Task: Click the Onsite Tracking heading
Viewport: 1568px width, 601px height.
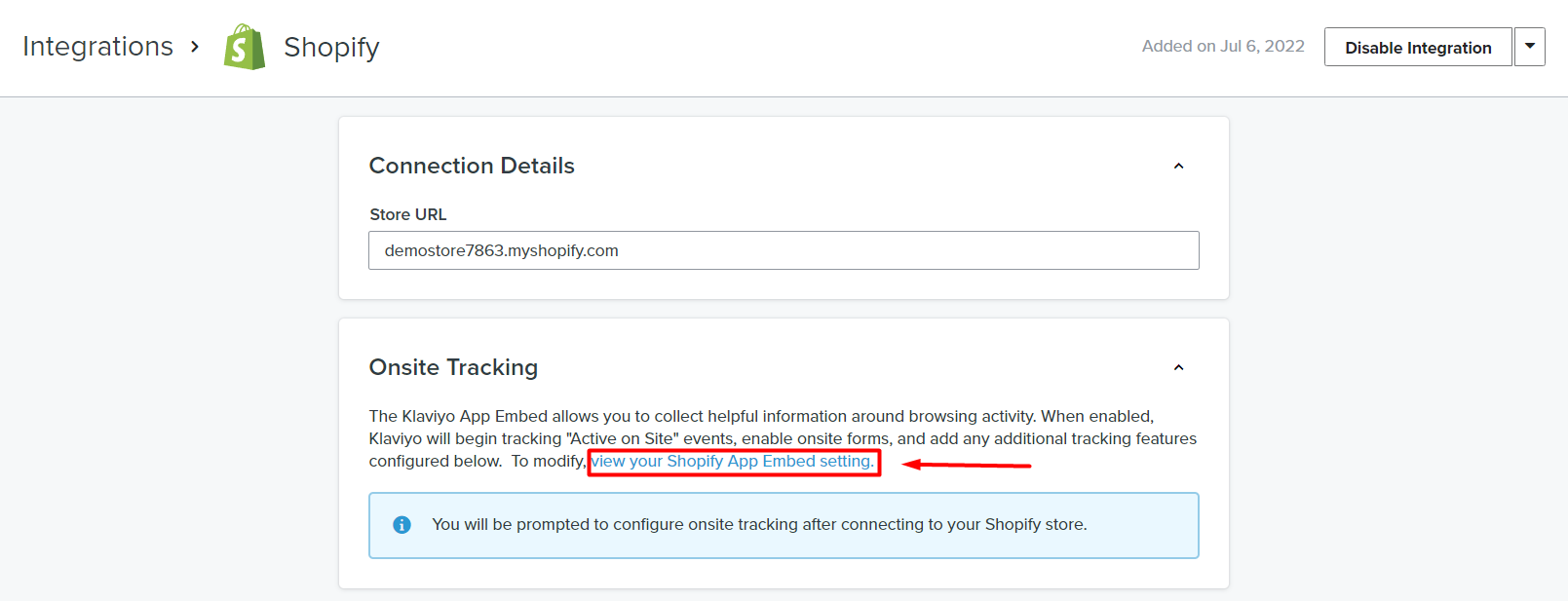Action: tap(453, 368)
